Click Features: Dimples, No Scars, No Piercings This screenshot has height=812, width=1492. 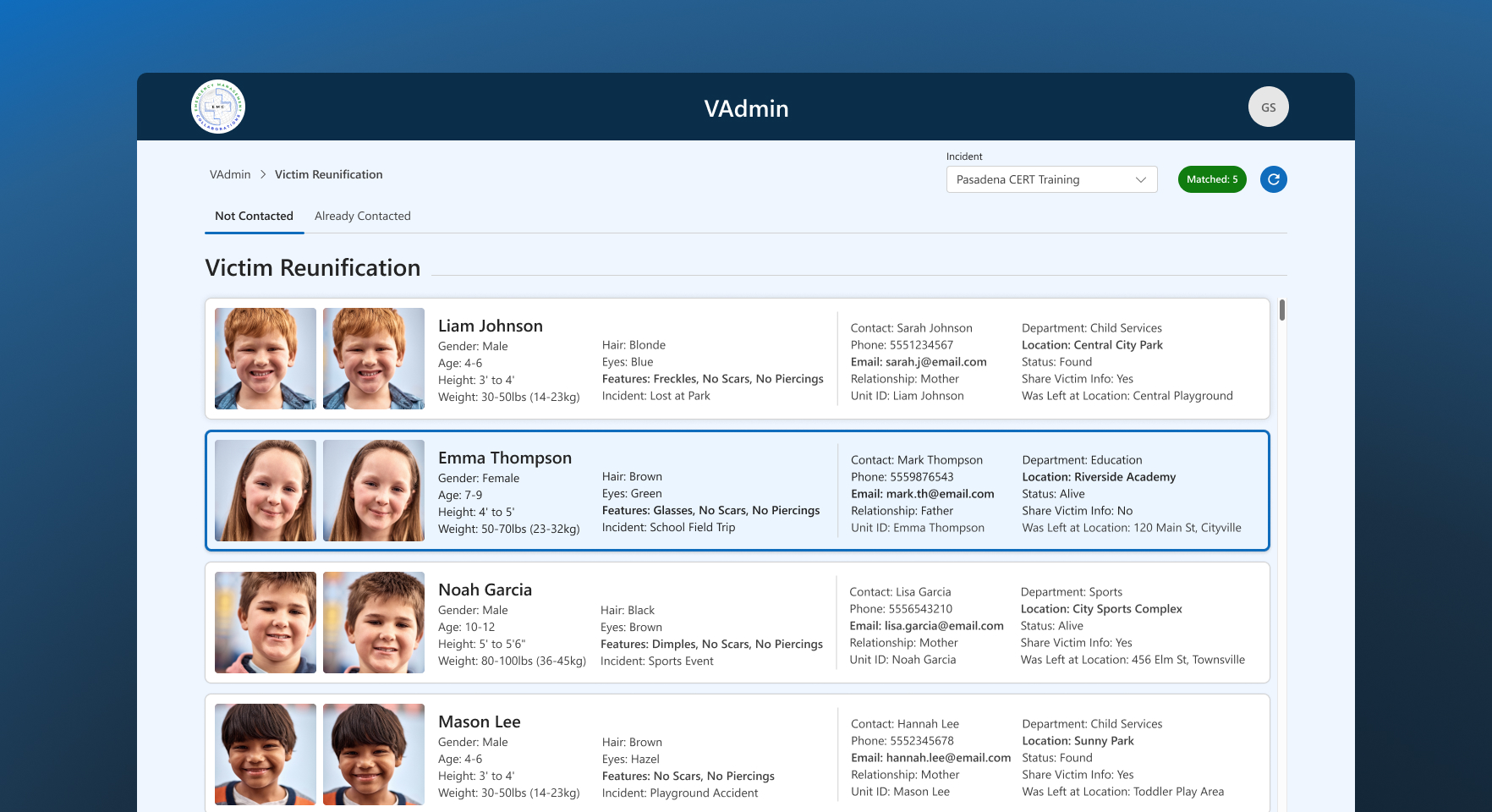point(711,645)
